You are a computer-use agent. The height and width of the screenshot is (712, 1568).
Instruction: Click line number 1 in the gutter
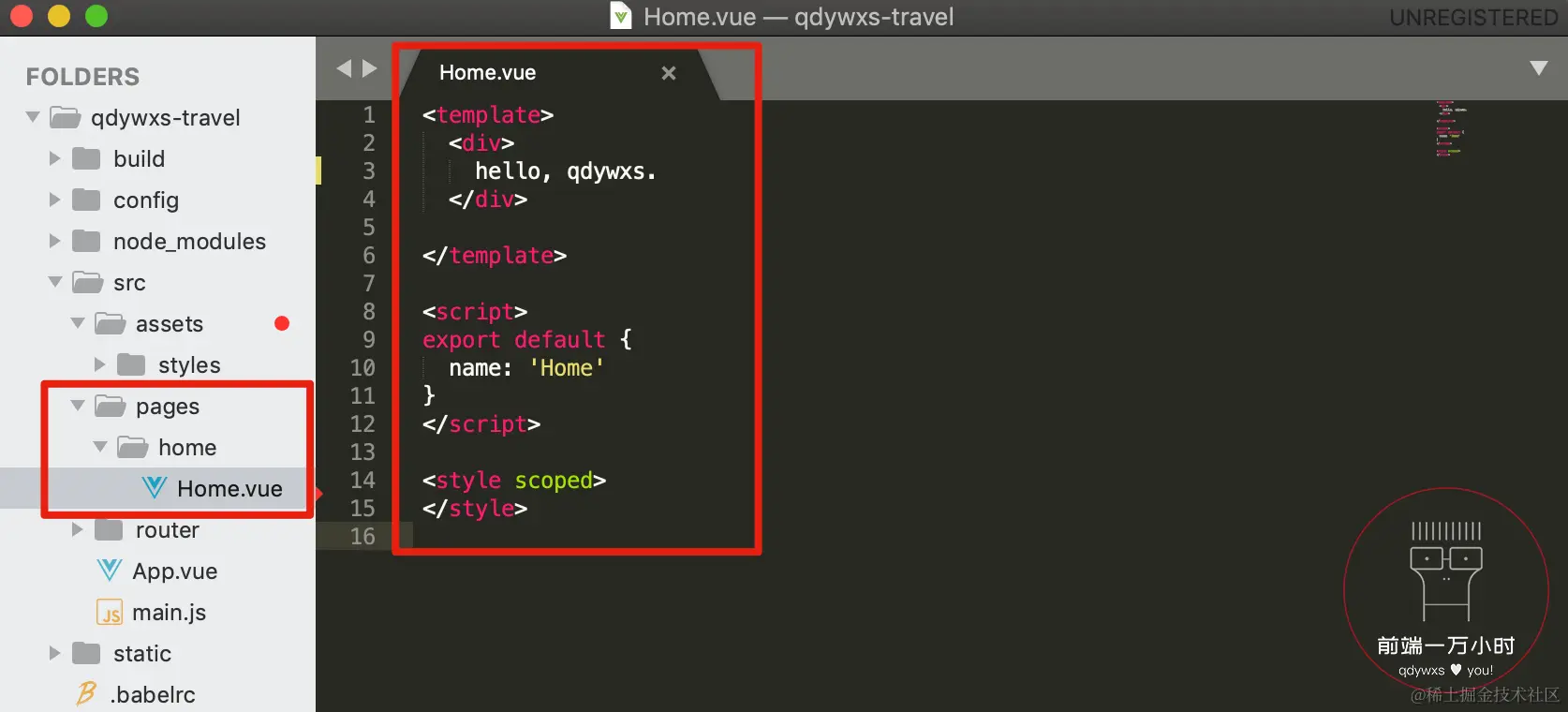coord(369,114)
